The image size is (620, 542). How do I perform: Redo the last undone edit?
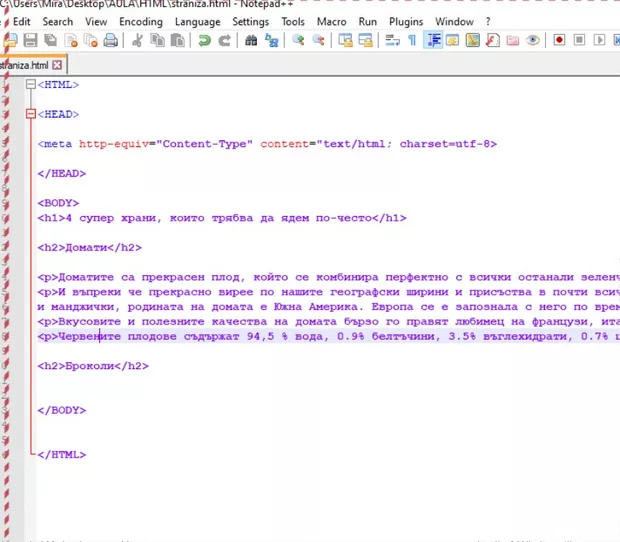click(225, 41)
